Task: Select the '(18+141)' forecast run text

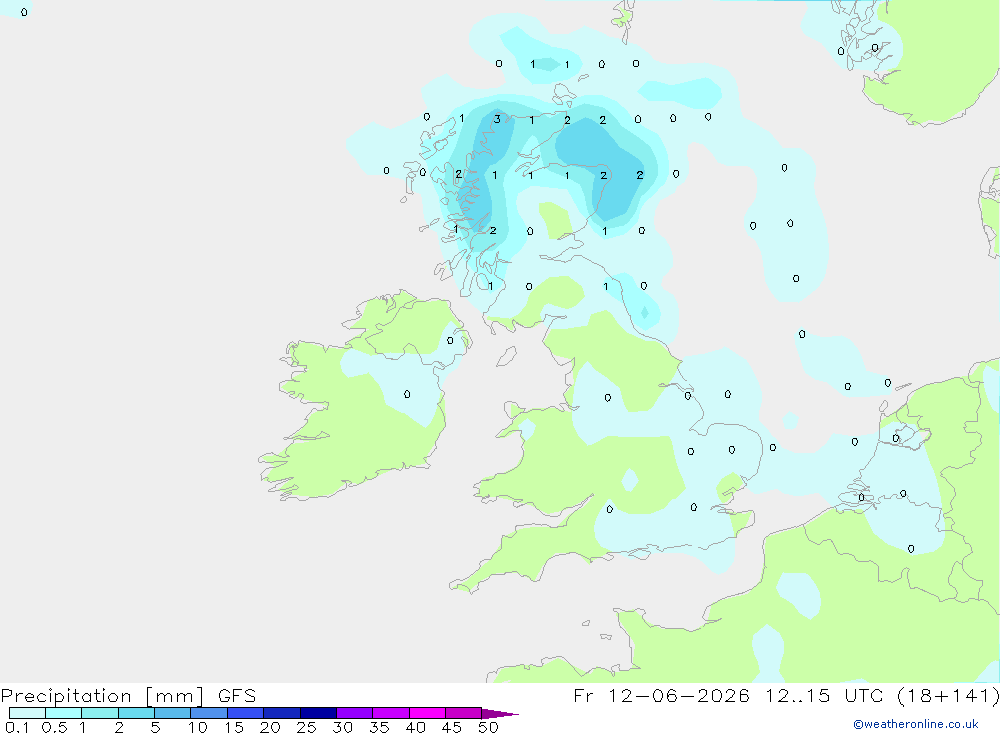Action: tap(948, 695)
